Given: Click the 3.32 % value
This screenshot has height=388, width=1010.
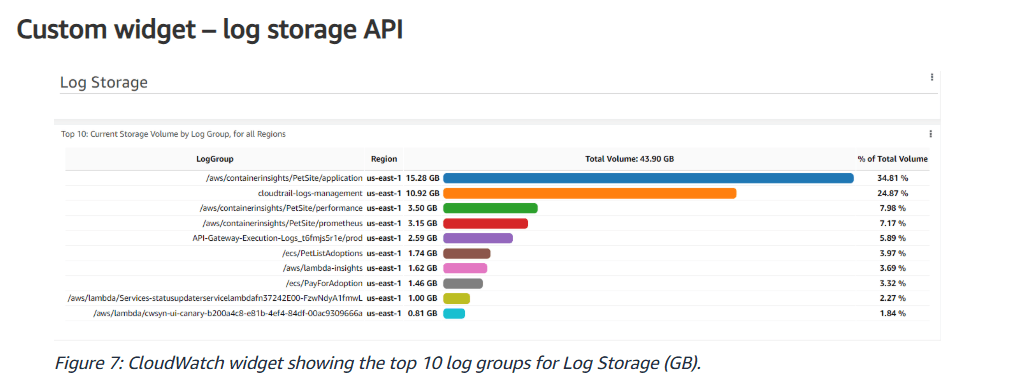Looking at the screenshot, I should pos(893,283).
